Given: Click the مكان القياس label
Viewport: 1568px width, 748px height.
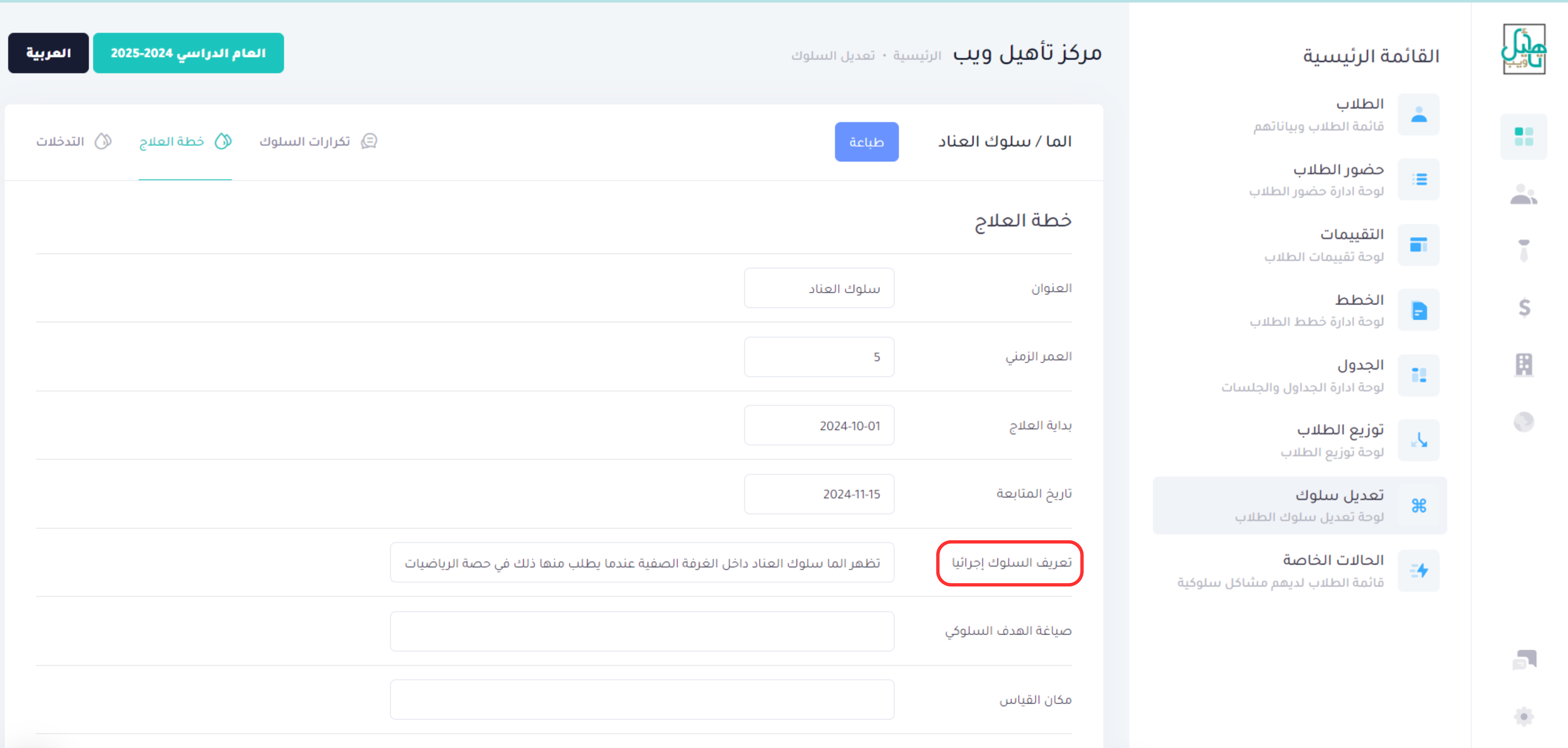Looking at the screenshot, I should coord(1035,700).
